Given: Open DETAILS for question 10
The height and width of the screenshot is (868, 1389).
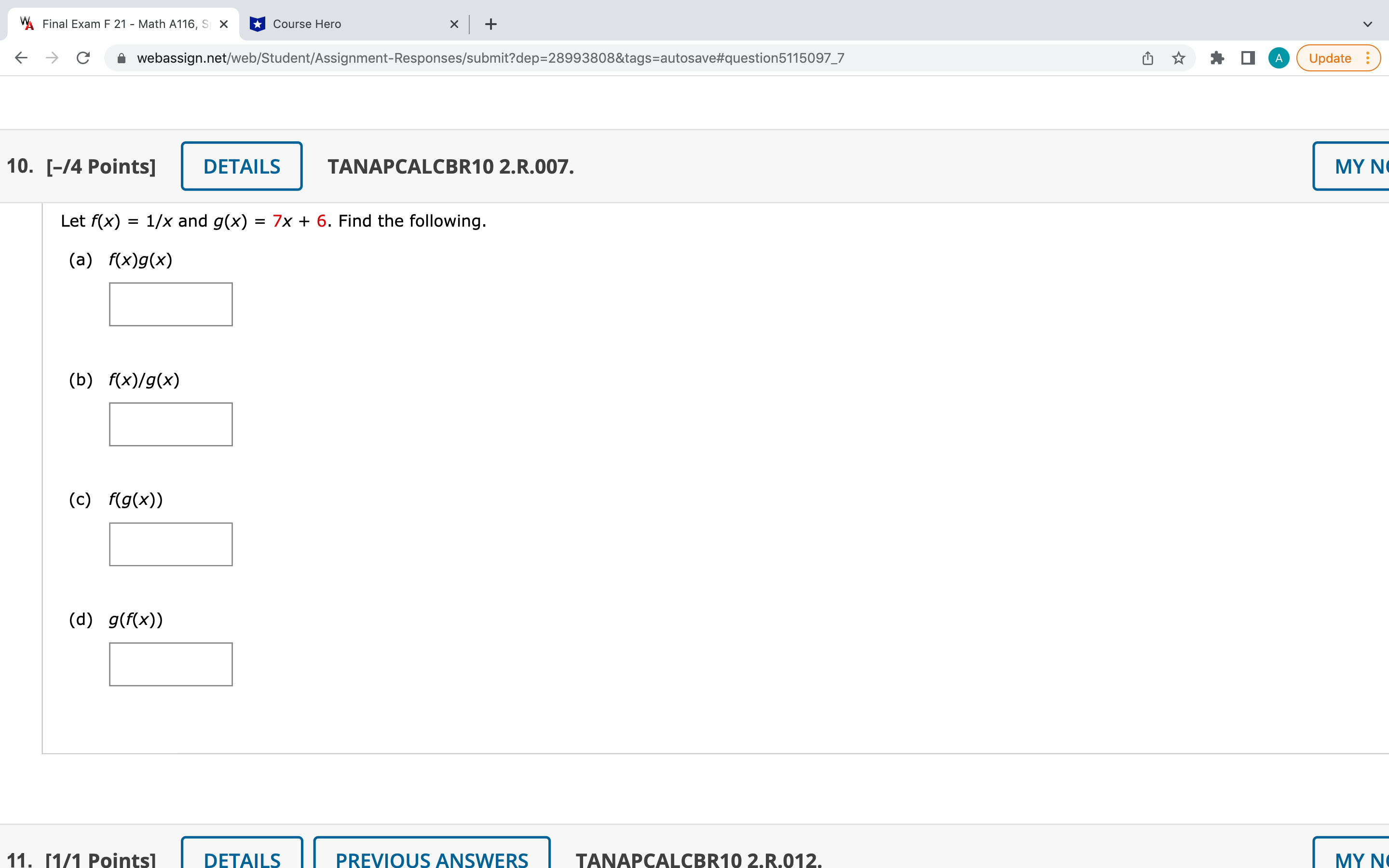Looking at the screenshot, I should (x=242, y=166).
